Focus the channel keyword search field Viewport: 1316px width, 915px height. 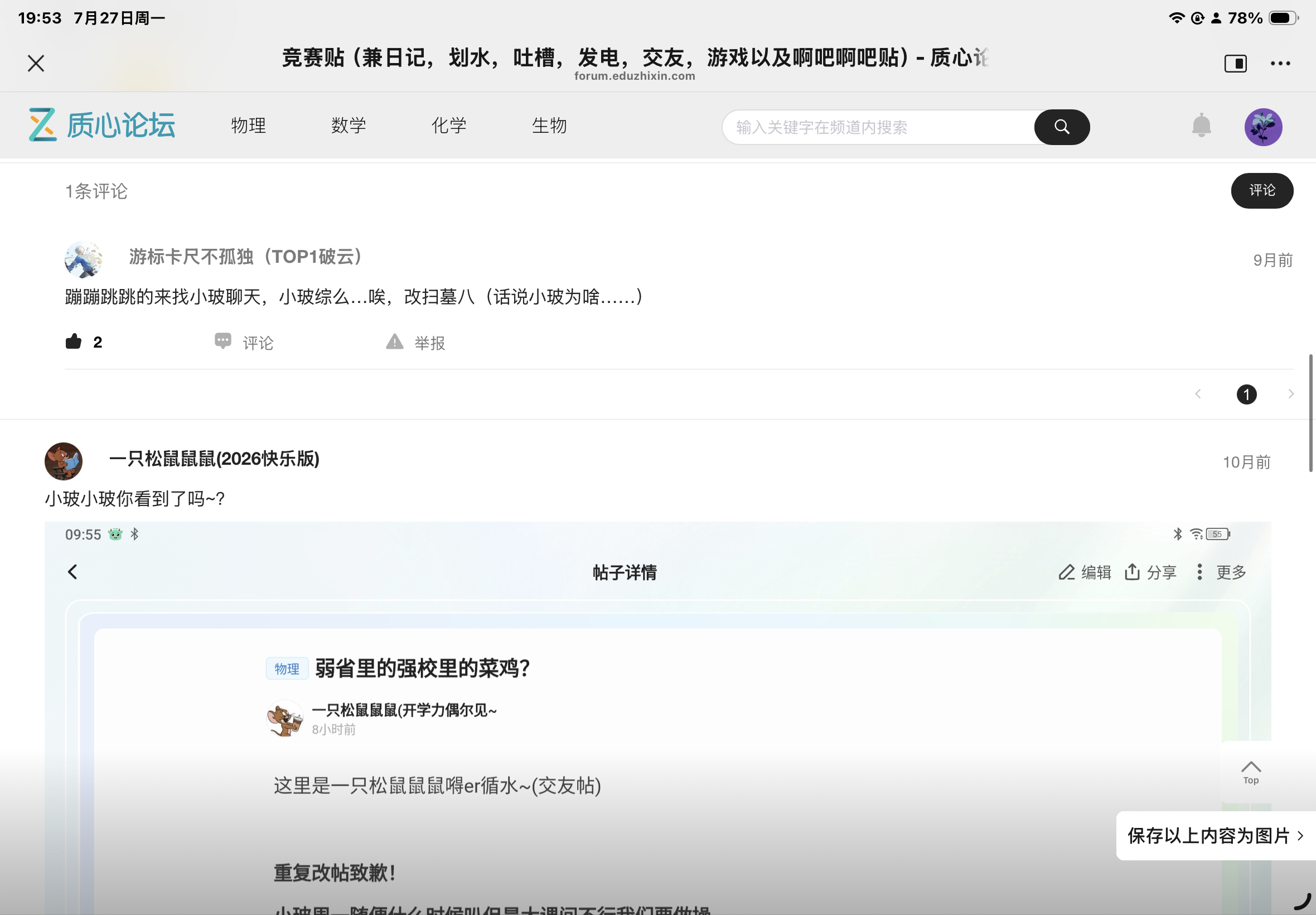[878, 127]
